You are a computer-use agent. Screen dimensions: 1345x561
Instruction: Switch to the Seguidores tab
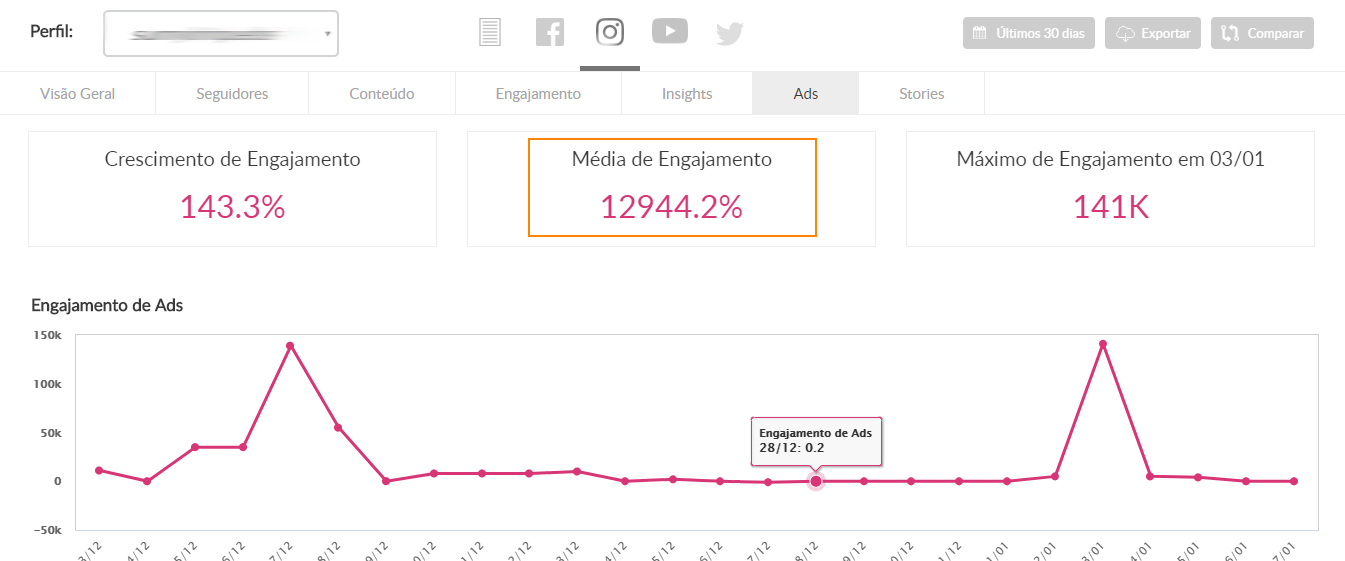tap(232, 93)
